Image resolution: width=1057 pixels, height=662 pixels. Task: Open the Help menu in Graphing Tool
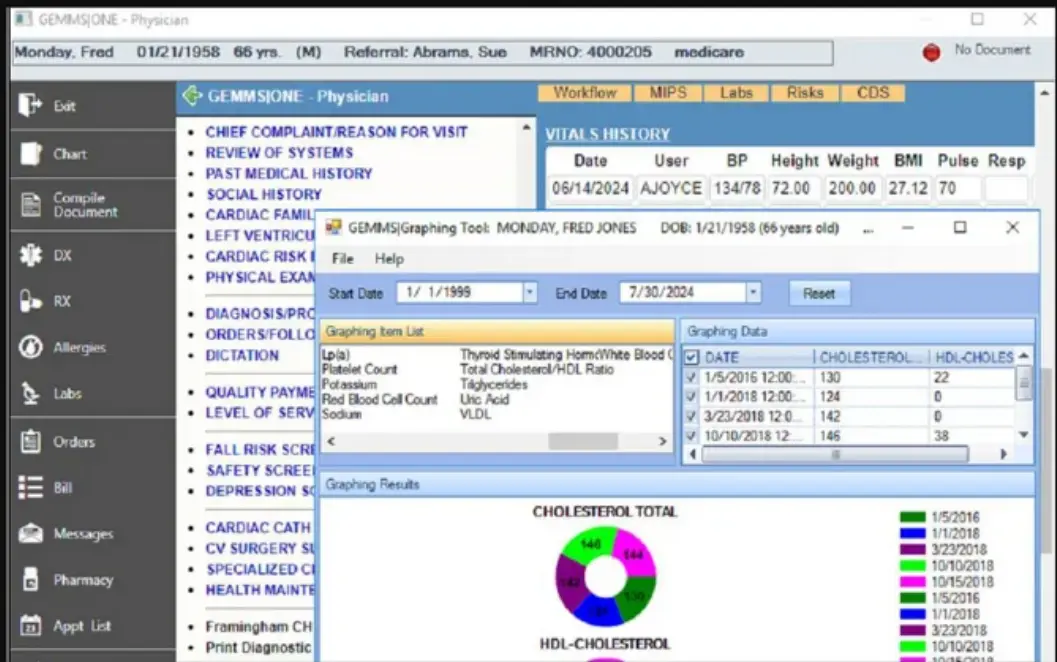coord(389,259)
